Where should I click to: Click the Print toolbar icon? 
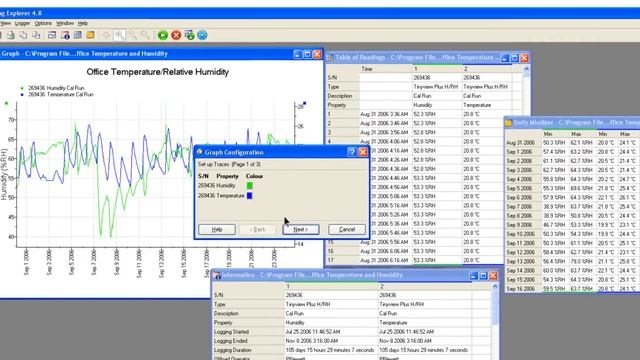tap(11, 35)
